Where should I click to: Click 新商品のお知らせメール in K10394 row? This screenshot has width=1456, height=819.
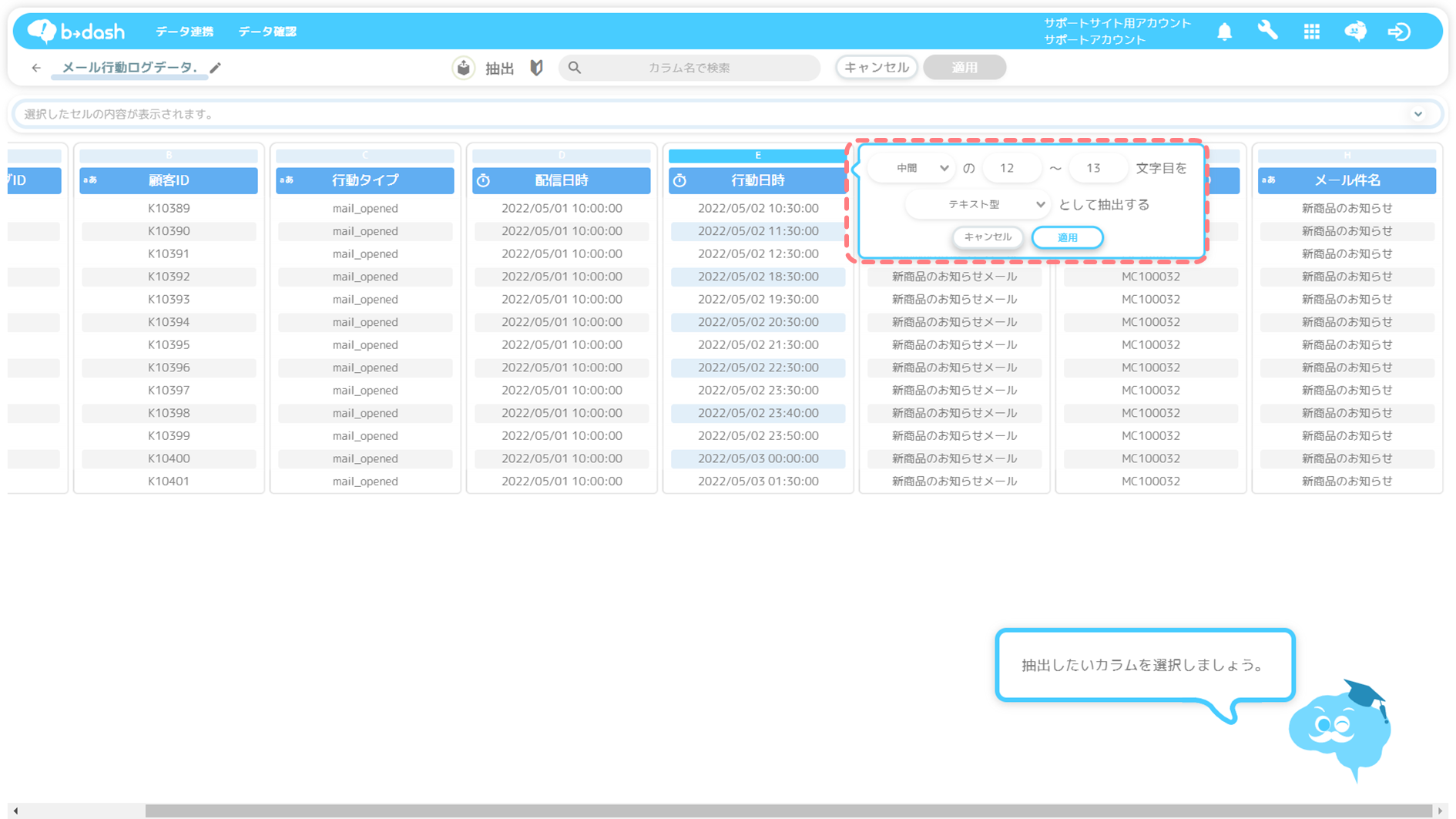point(954,322)
